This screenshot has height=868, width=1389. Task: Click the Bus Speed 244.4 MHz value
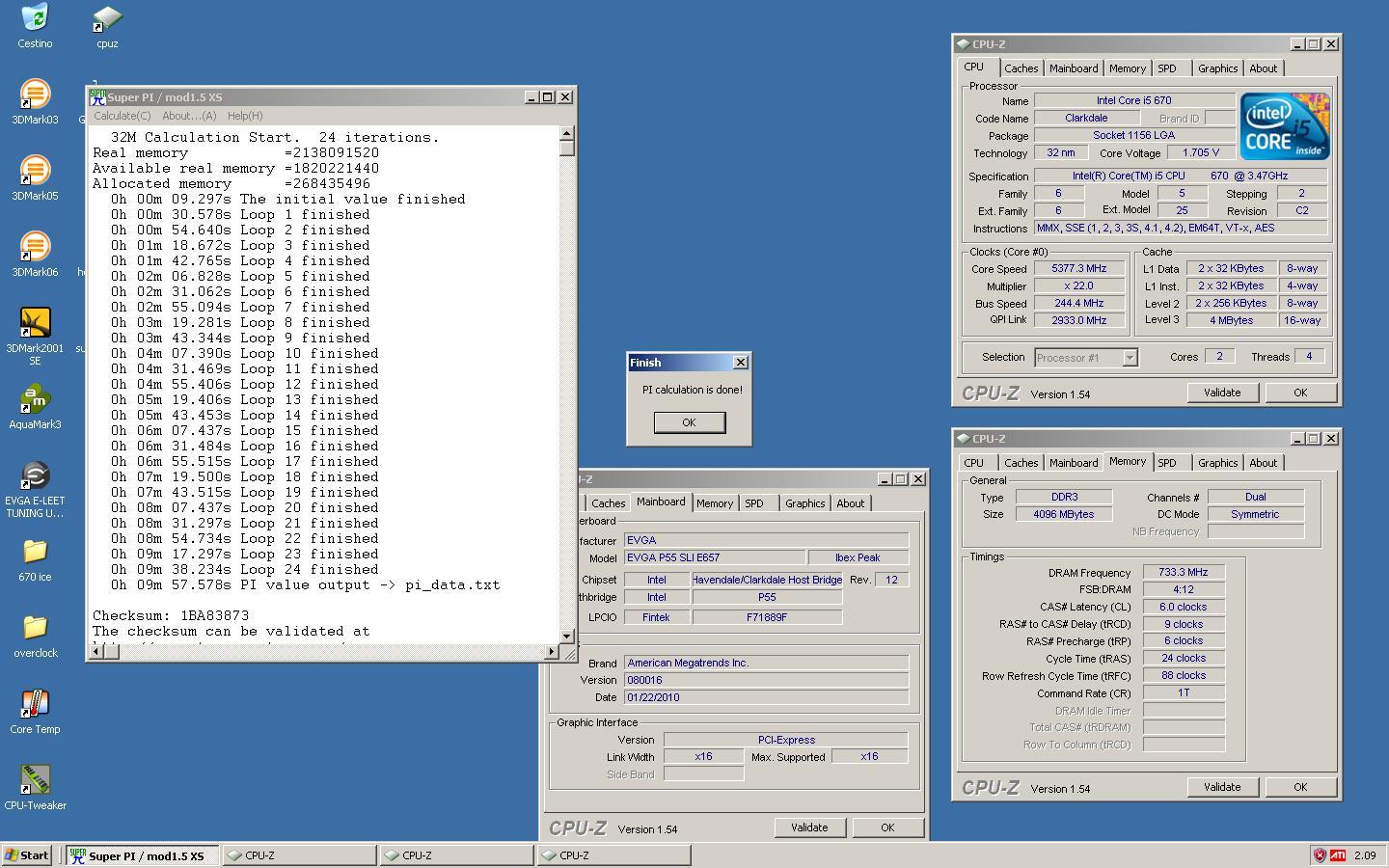pos(1079,304)
